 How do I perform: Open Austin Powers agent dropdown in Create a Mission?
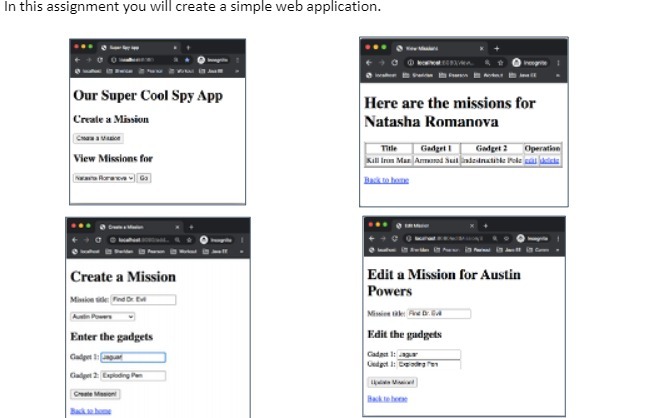102,316
